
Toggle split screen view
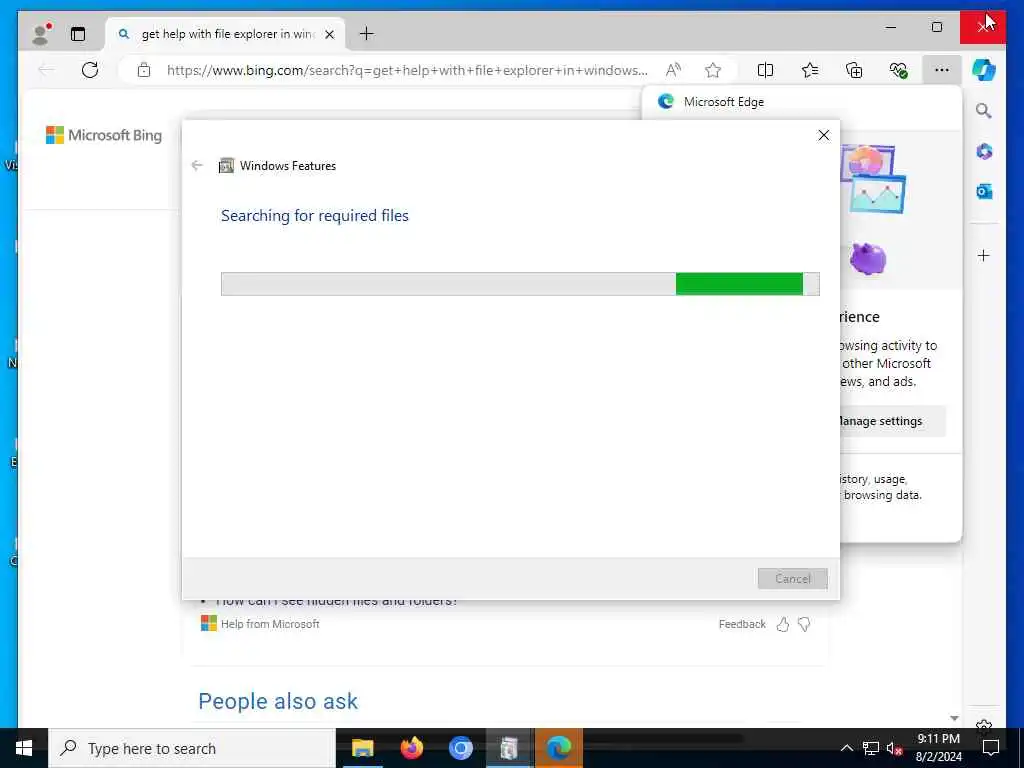765,70
